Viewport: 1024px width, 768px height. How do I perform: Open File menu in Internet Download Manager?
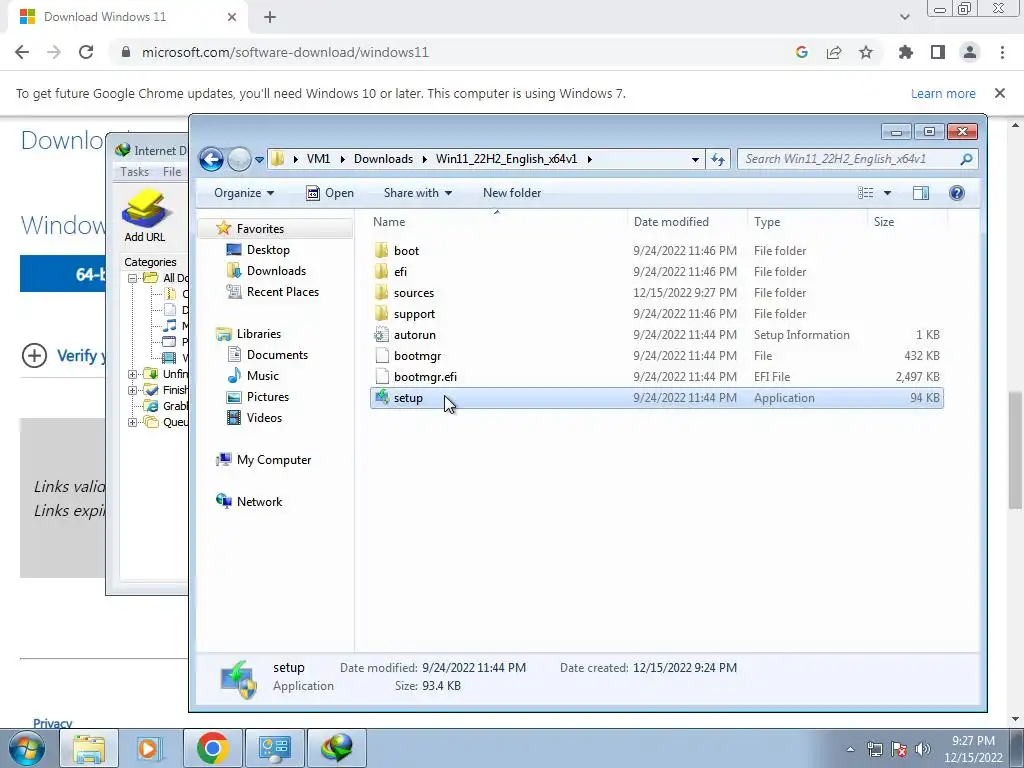(x=172, y=172)
